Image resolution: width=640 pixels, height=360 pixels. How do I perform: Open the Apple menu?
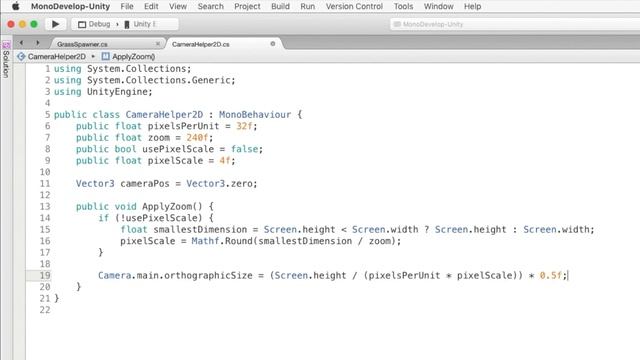coord(16,6)
